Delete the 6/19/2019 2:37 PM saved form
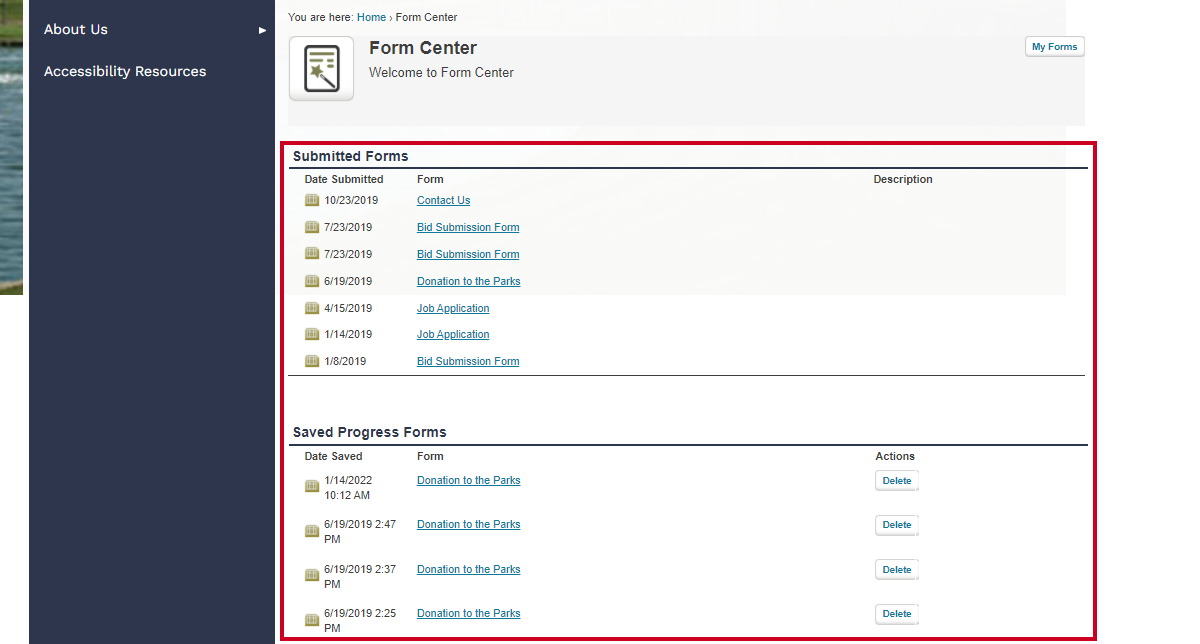This screenshot has height=644, width=1200. pyautogui.click(x=897, y=570)
